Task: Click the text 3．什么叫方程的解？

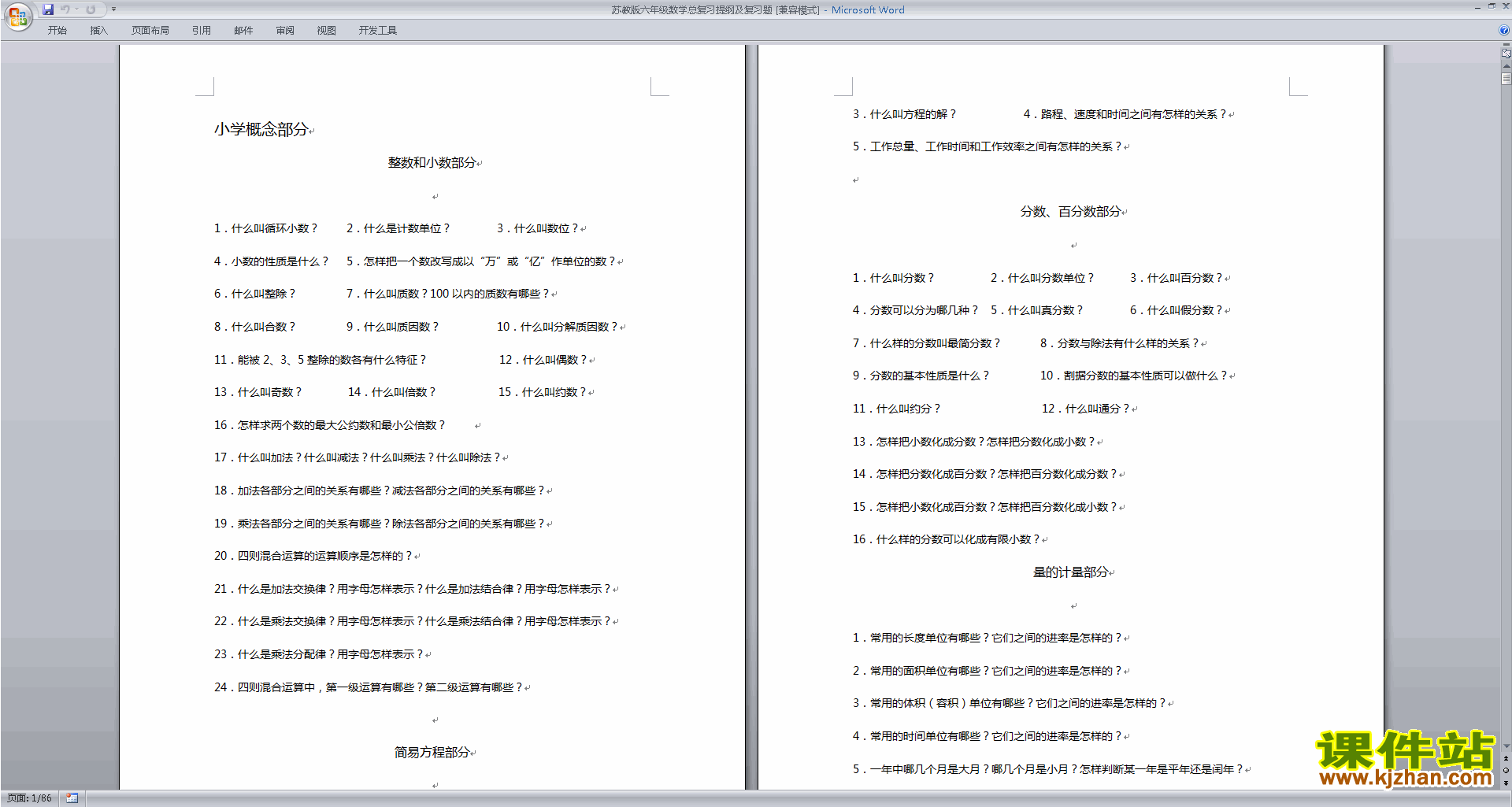Action: (x=905, y=114)
